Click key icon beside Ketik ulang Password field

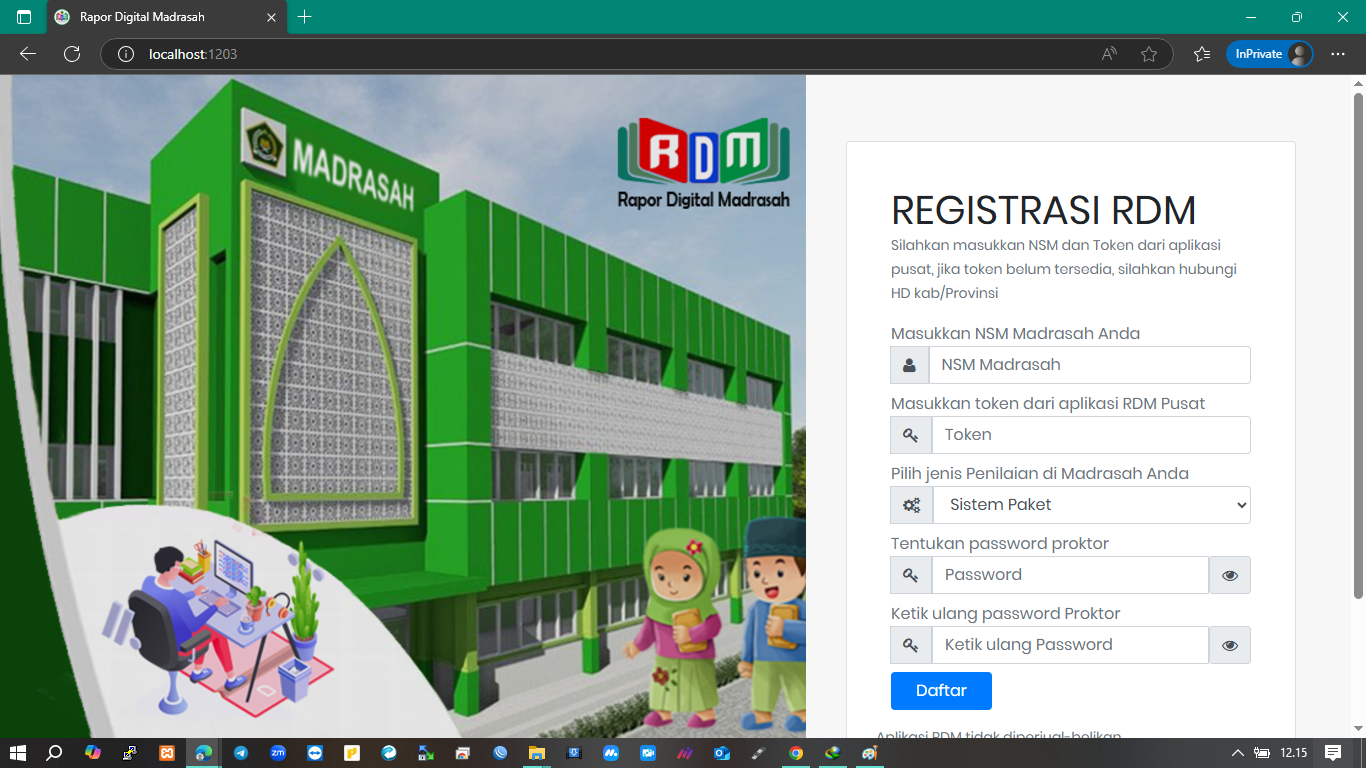coord(911,645)
